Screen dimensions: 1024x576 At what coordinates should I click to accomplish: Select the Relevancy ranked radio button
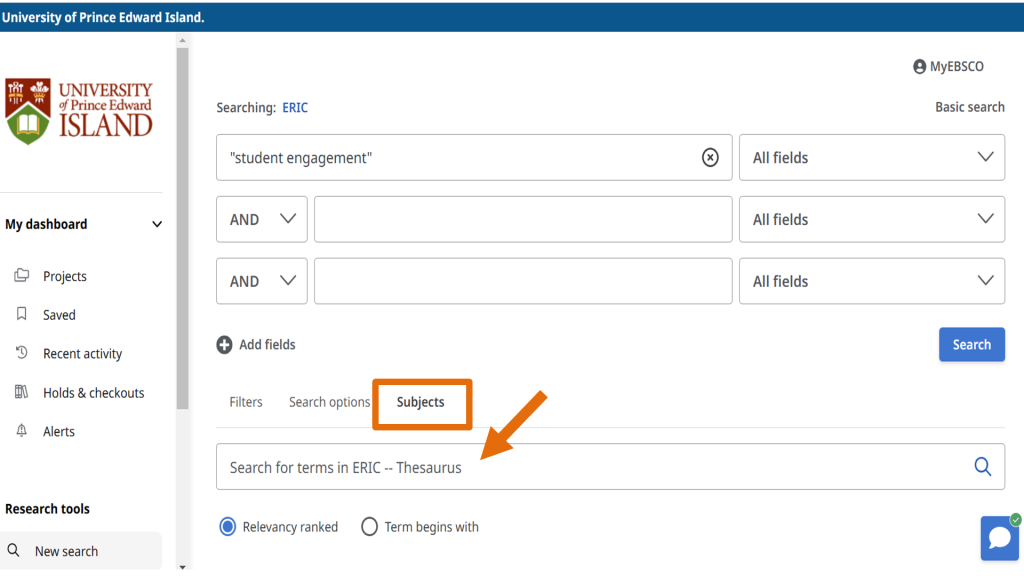(228, 527)
